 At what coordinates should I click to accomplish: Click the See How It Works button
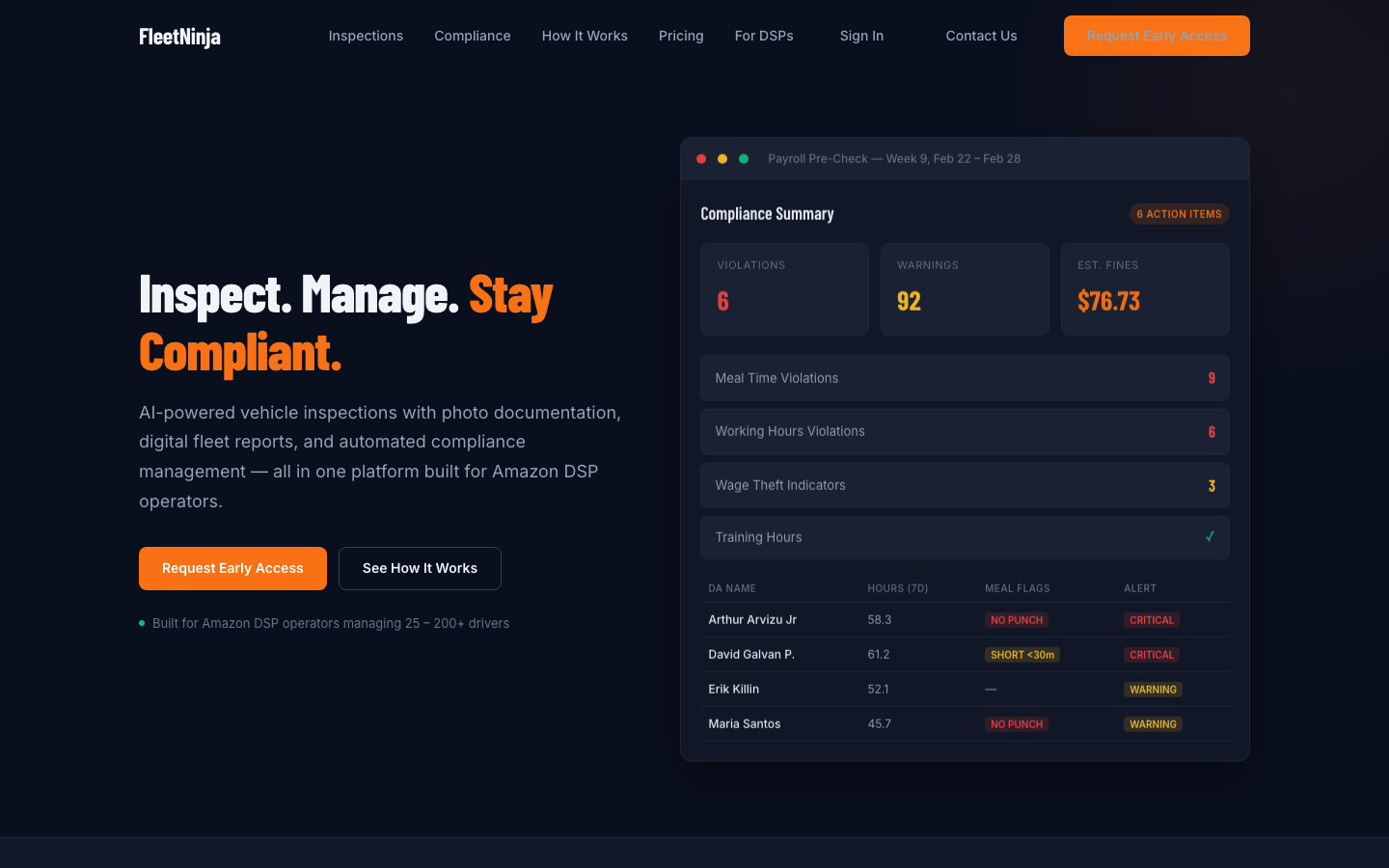[x=420, y=568]
